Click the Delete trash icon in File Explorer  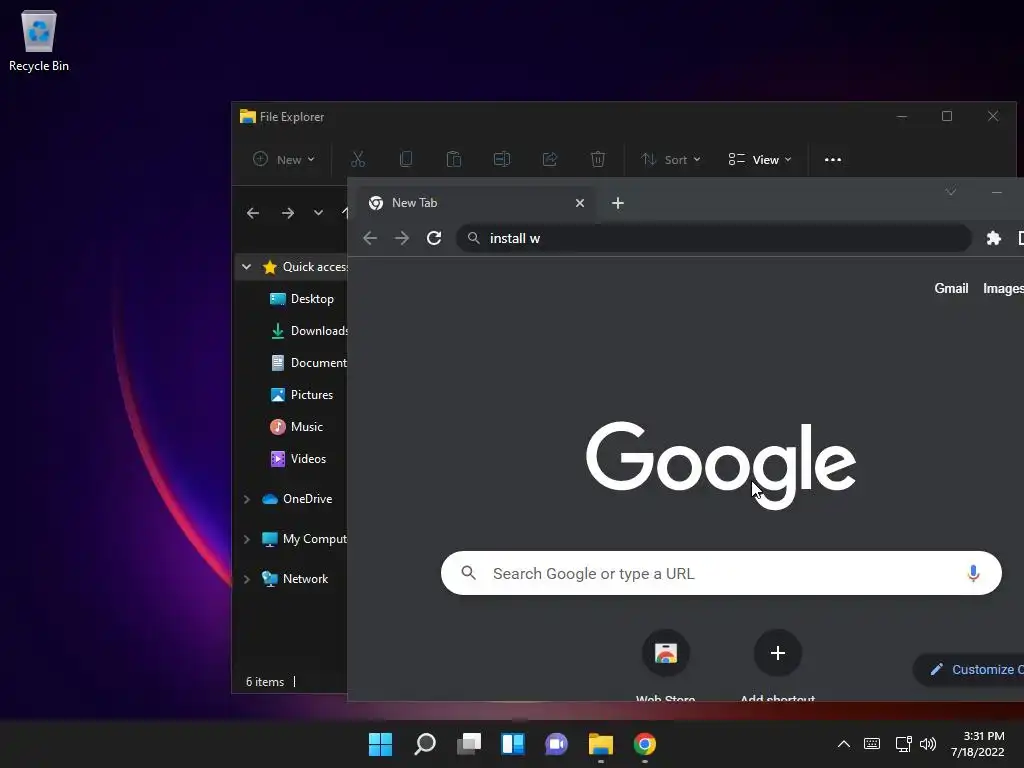point(598,159)
